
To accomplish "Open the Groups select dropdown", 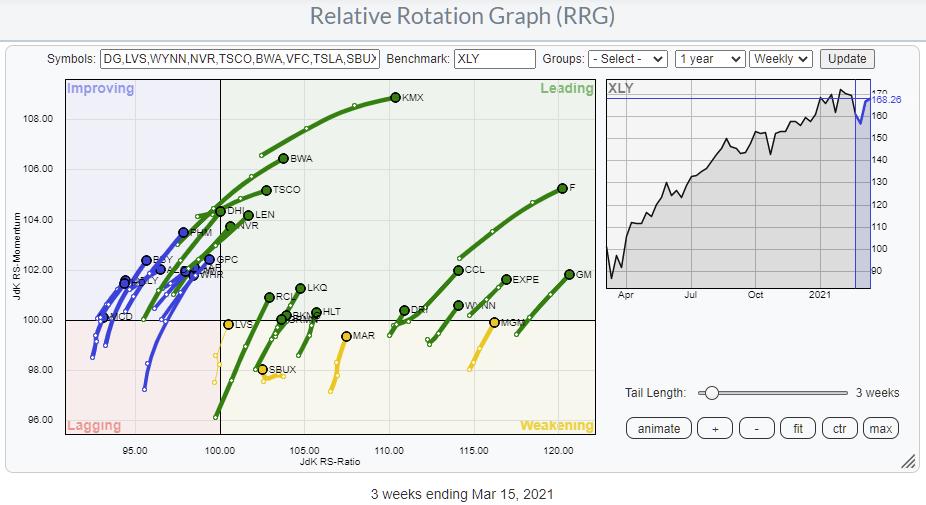I will 627,59.
